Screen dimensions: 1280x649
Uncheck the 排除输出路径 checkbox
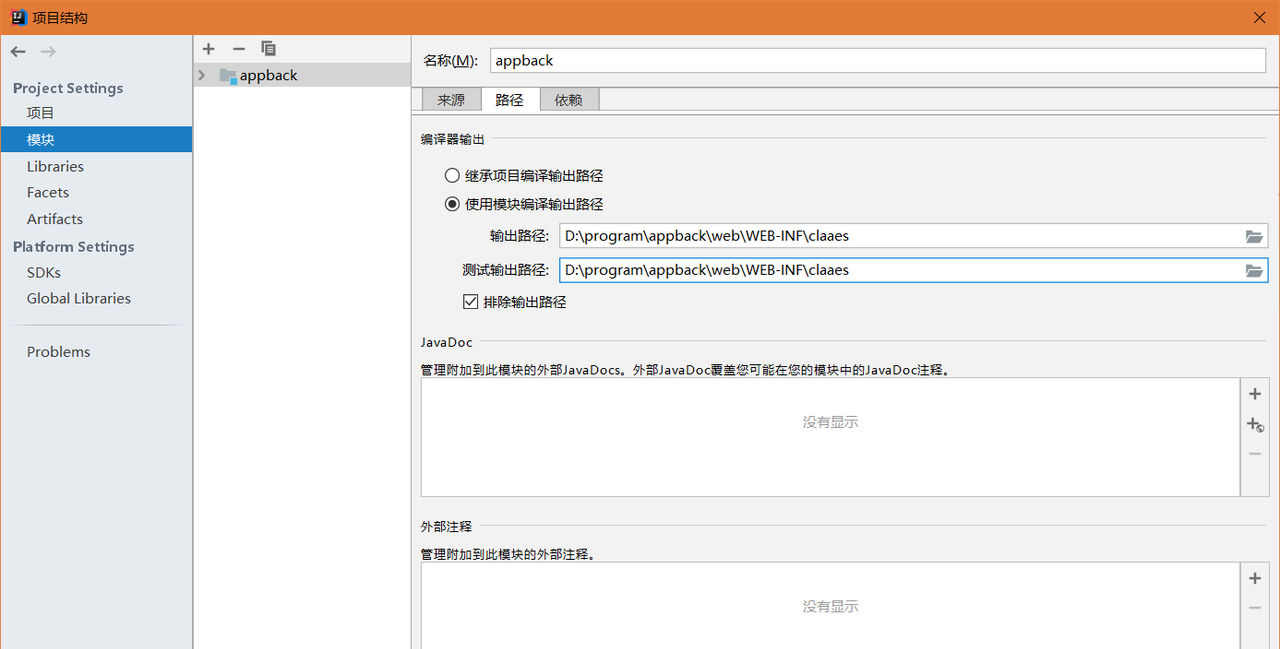[x=470, y=301]
